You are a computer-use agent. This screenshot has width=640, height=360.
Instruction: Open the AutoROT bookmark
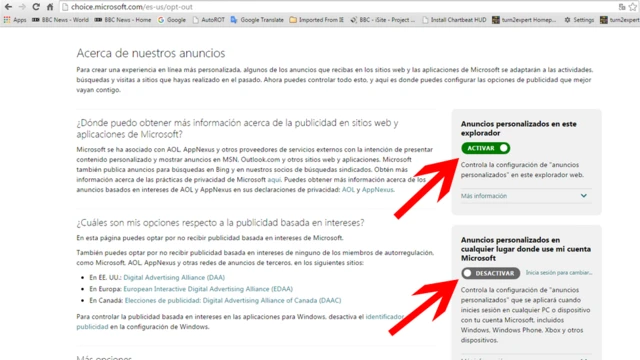[209, 20]
